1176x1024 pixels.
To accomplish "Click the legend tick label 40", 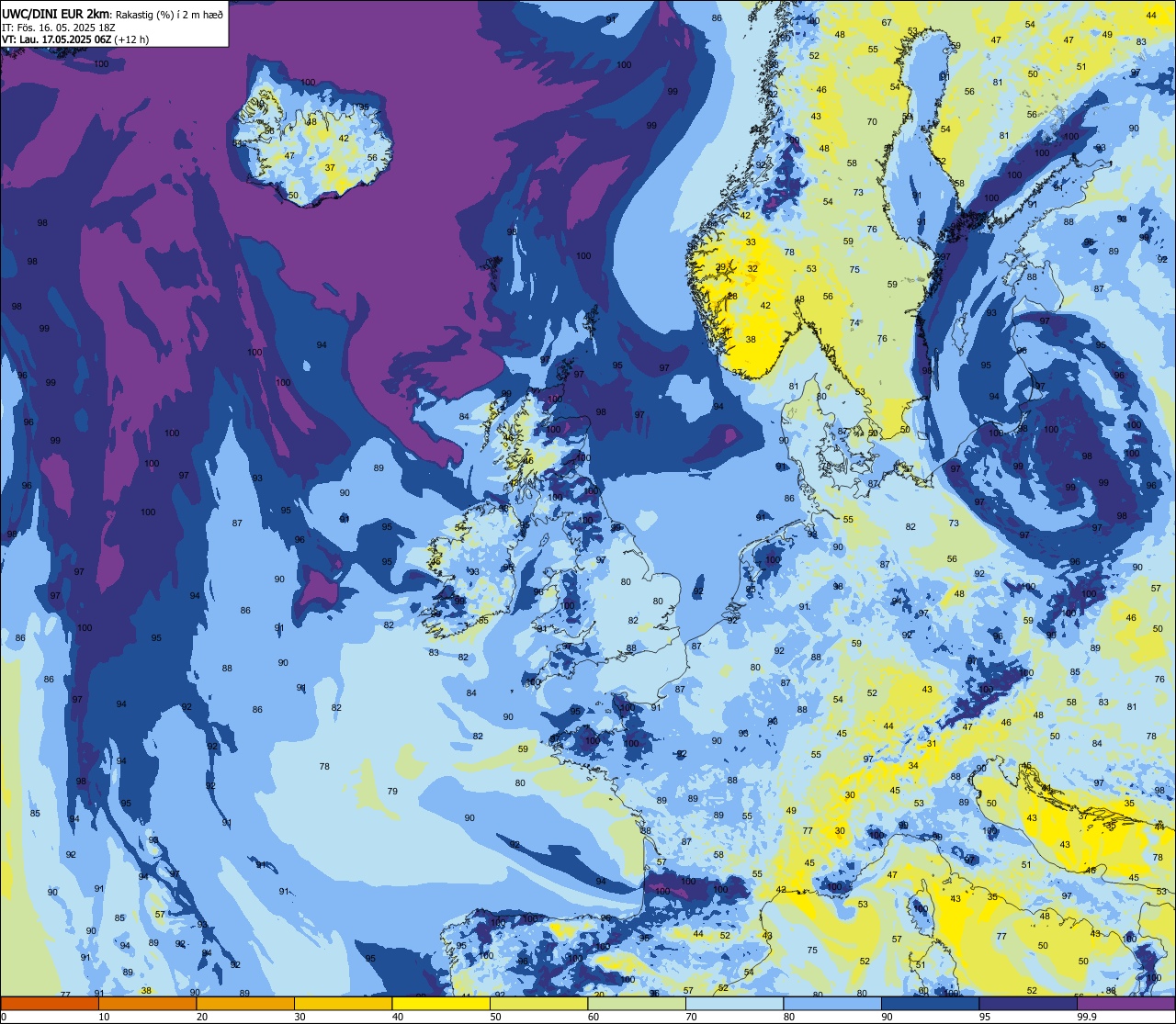I will click(398, 1017).
